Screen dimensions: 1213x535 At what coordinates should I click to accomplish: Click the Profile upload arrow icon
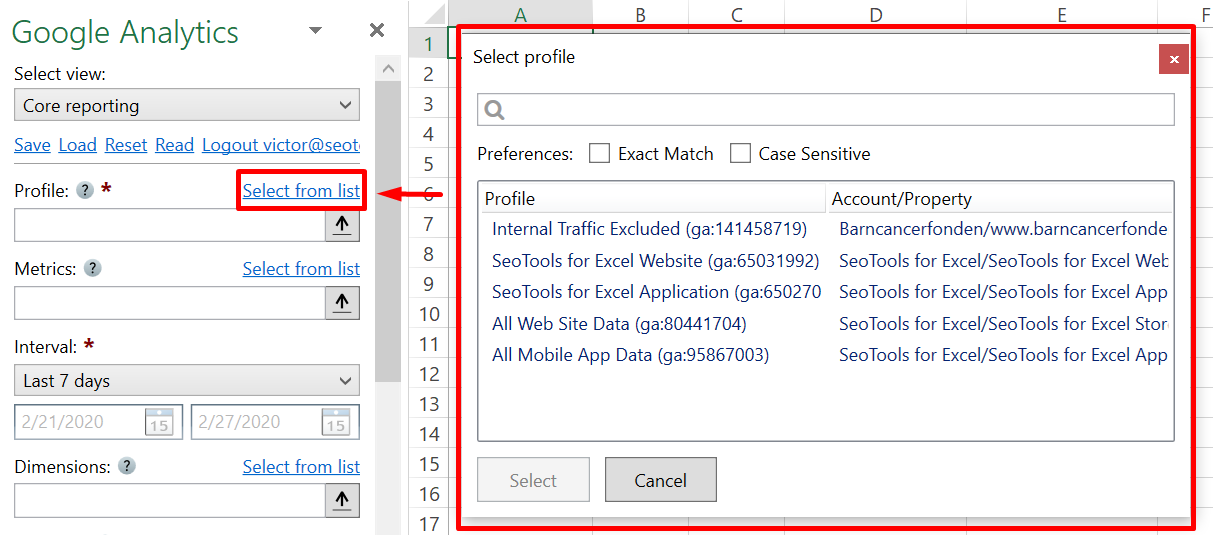[x=342, y=225]
